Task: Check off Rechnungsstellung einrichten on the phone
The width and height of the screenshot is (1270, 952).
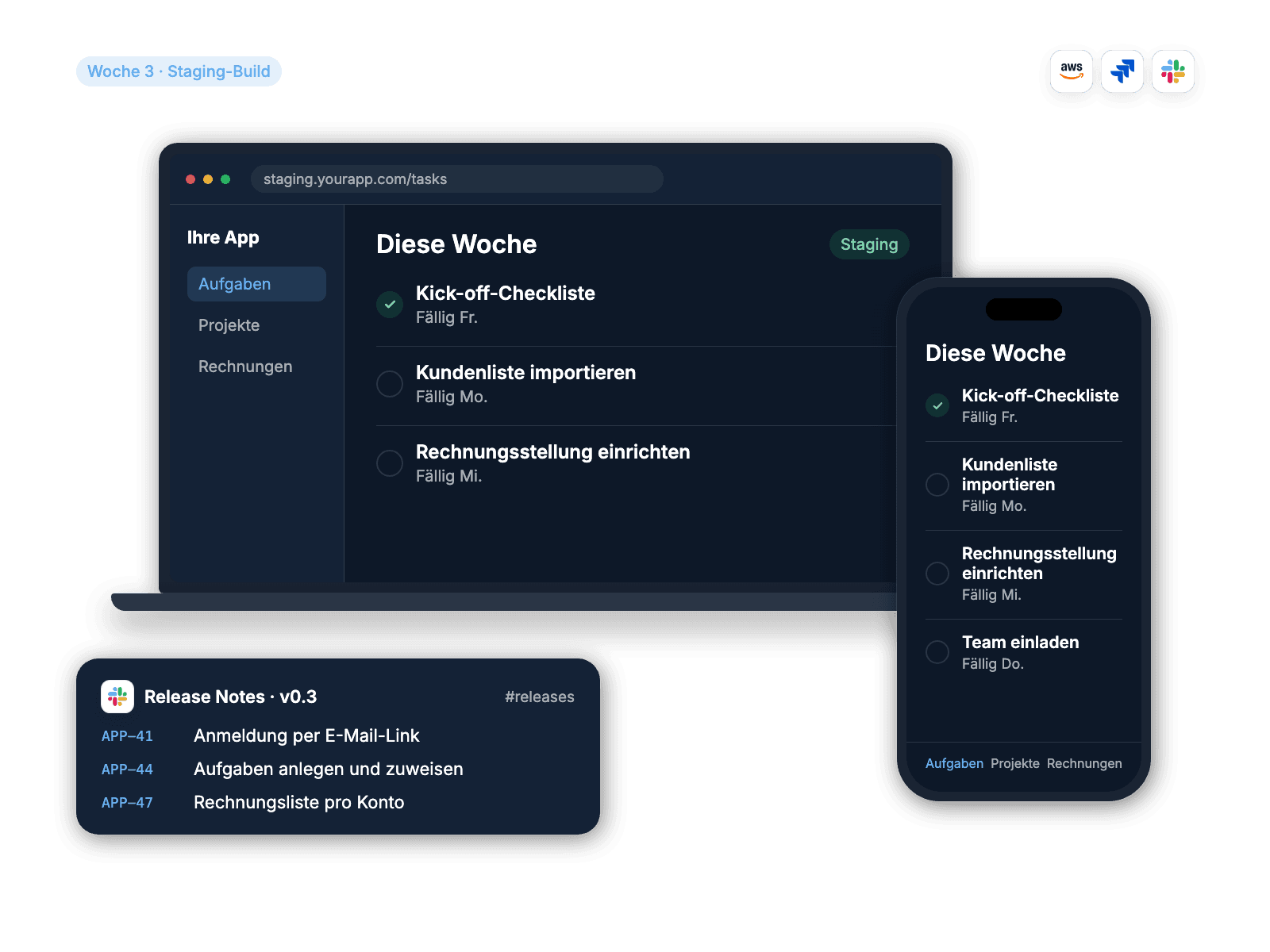Action: [937, 574]
